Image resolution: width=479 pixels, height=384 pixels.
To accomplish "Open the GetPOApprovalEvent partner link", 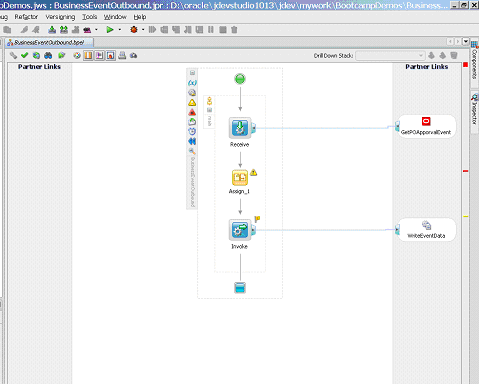I will (x=426, y=126).
